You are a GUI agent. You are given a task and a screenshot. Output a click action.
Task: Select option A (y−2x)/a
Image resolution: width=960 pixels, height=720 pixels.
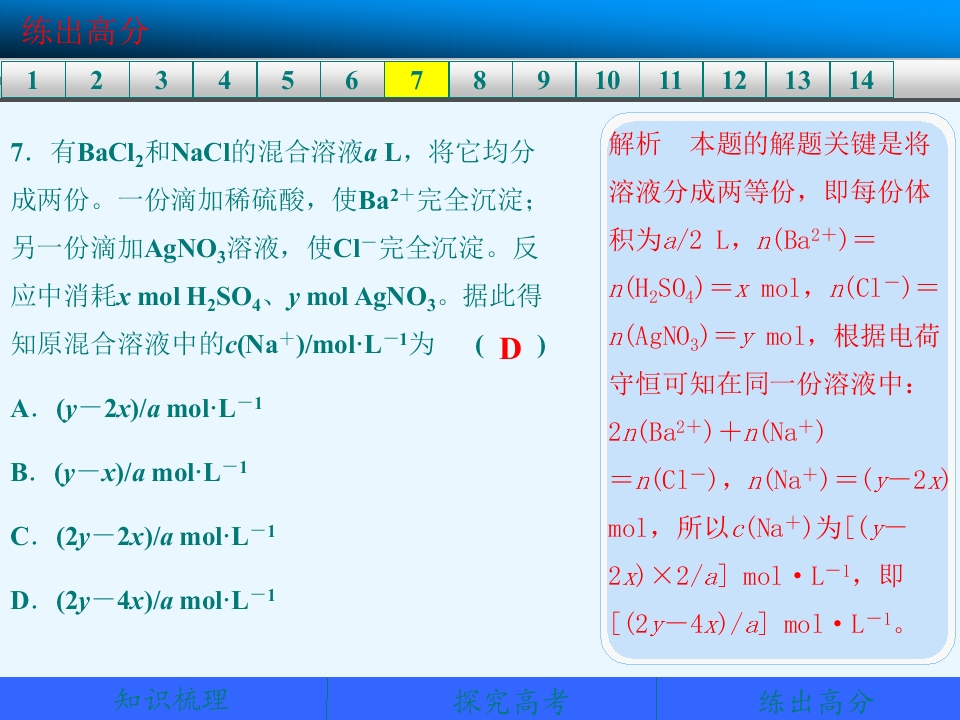click(x=137, y=408)
